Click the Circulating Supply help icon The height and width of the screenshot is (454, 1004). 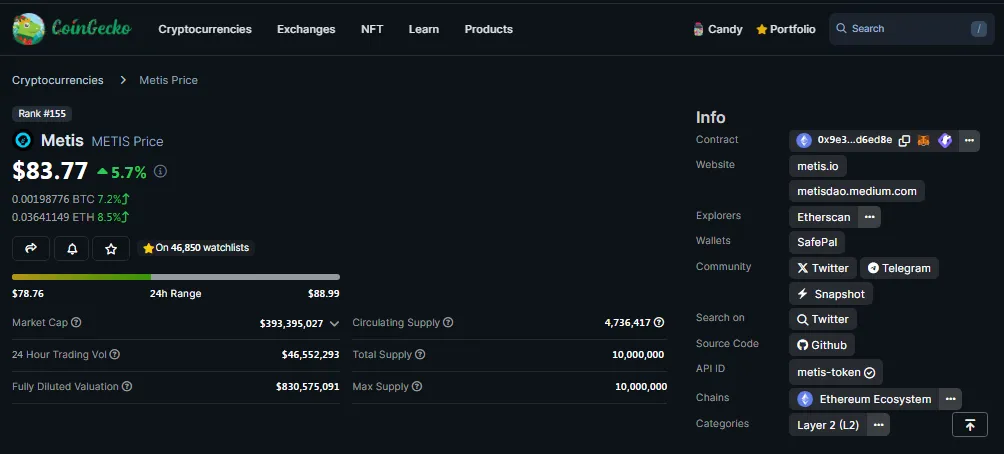[x=448, y=323]
